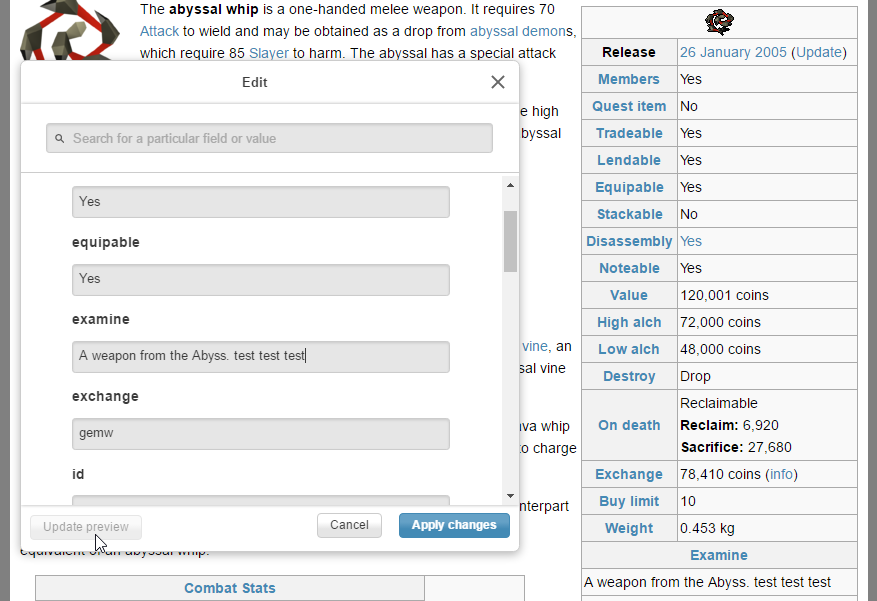Viewport: 877px width, 601px height.
Task: Close the Edit dialog with the X
Action: (498, 82)
